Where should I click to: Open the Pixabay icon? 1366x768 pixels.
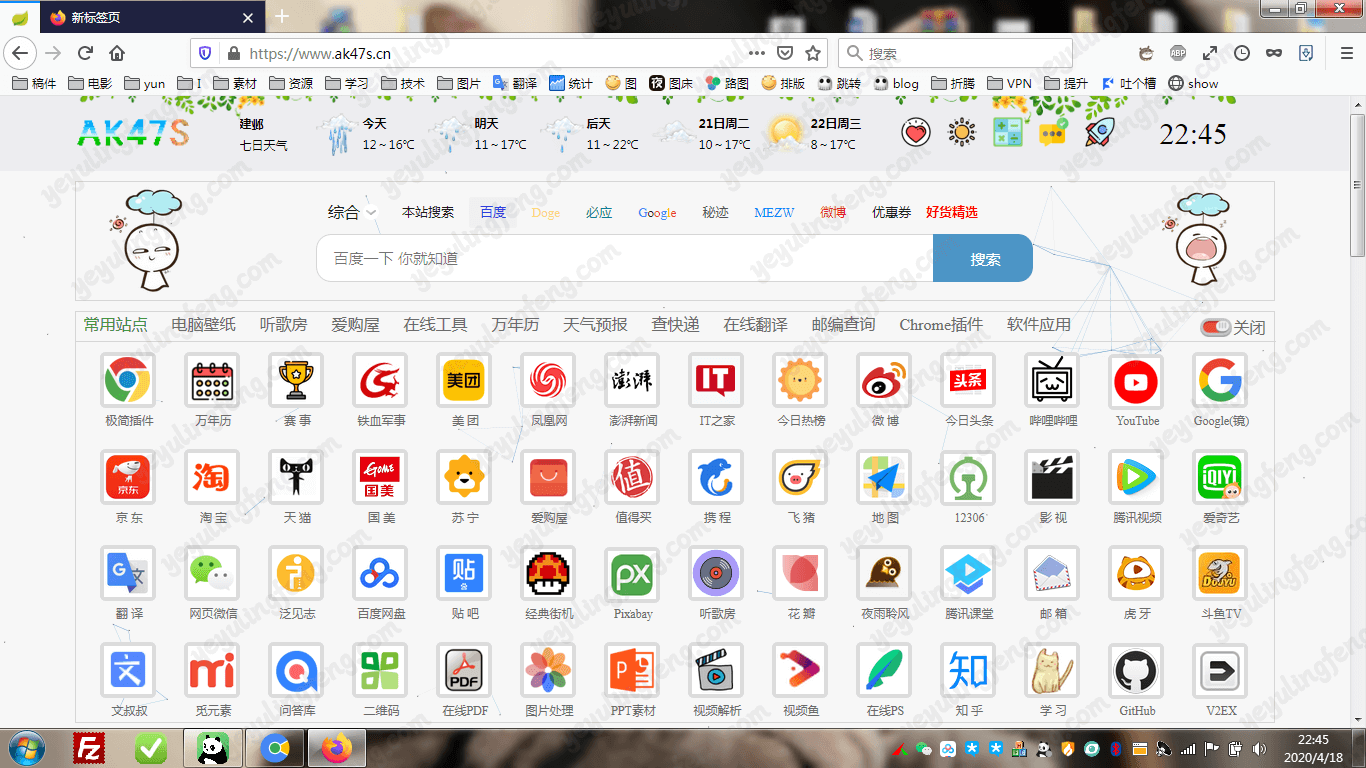tap(632, 574)
